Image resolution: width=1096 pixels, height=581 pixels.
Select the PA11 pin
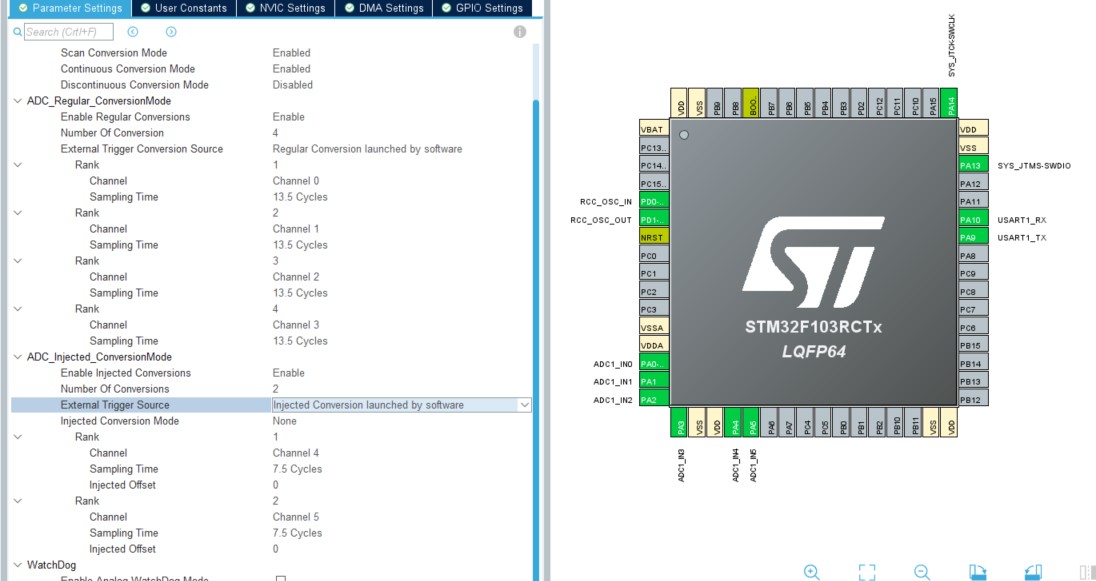click(973, 202)
